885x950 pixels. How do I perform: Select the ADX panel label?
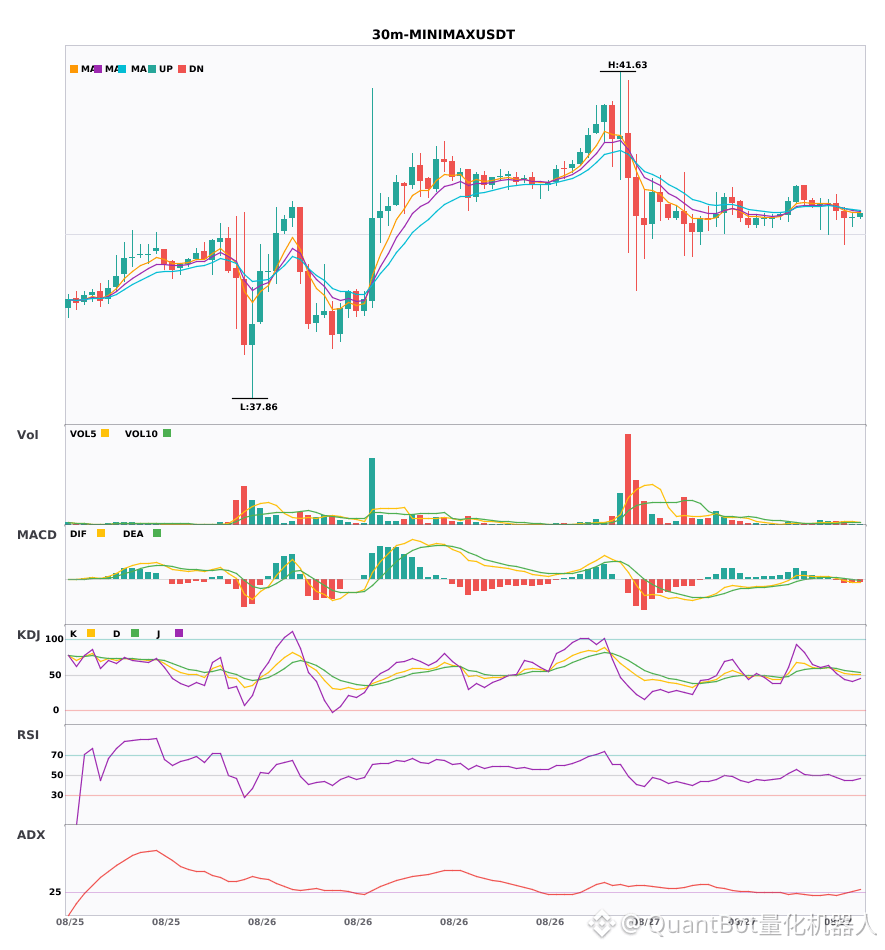coord(31,835)
